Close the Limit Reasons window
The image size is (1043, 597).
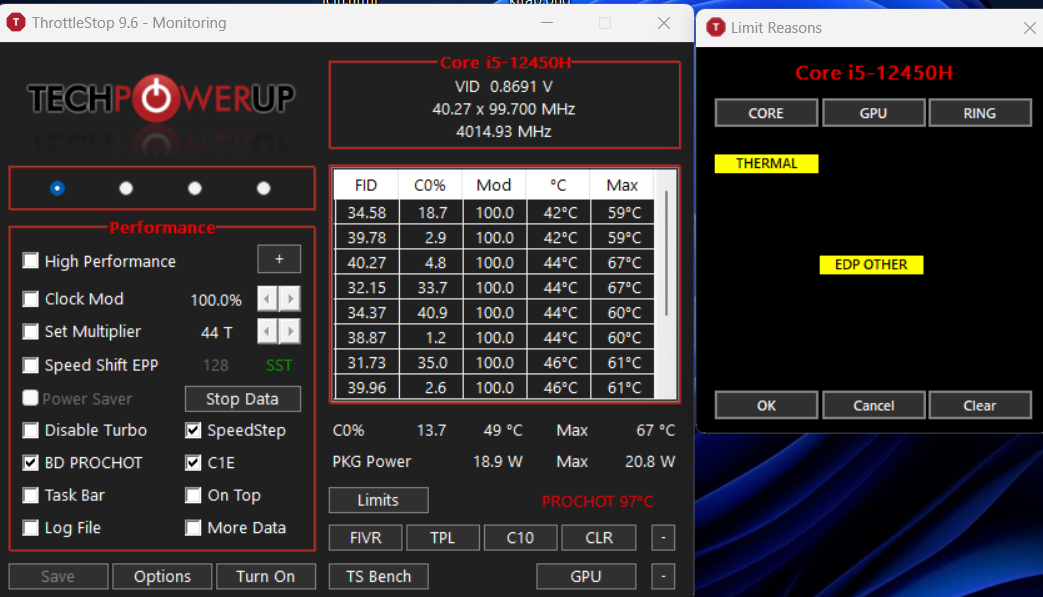(x=1029, y=28)
